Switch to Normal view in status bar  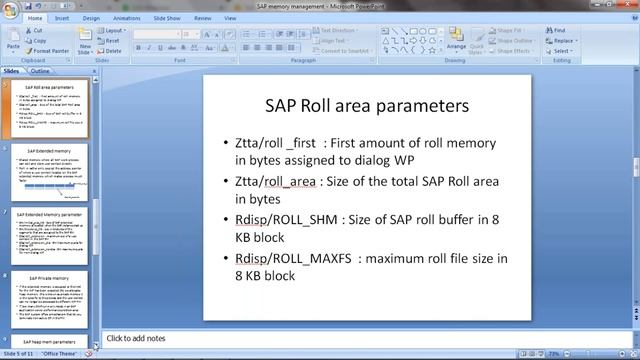[523, 354]
